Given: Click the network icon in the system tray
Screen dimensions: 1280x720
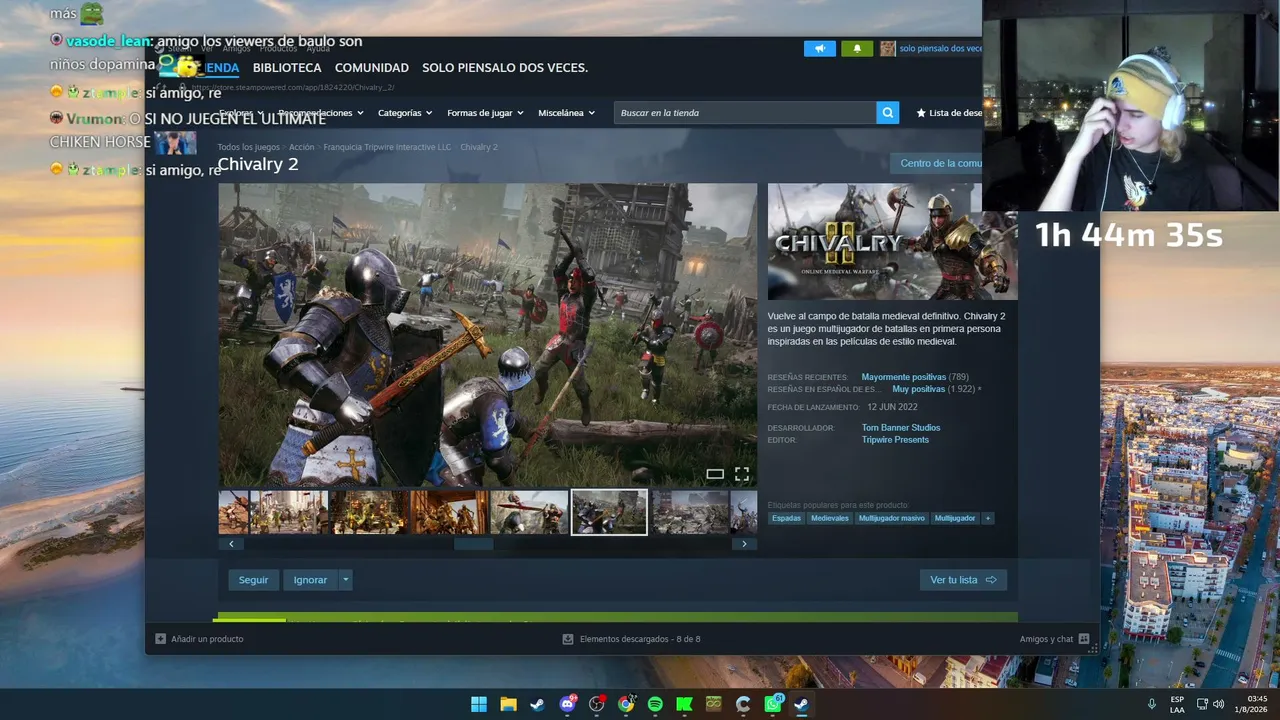Looking at the screenshot, I should [x=1202, y=704].
